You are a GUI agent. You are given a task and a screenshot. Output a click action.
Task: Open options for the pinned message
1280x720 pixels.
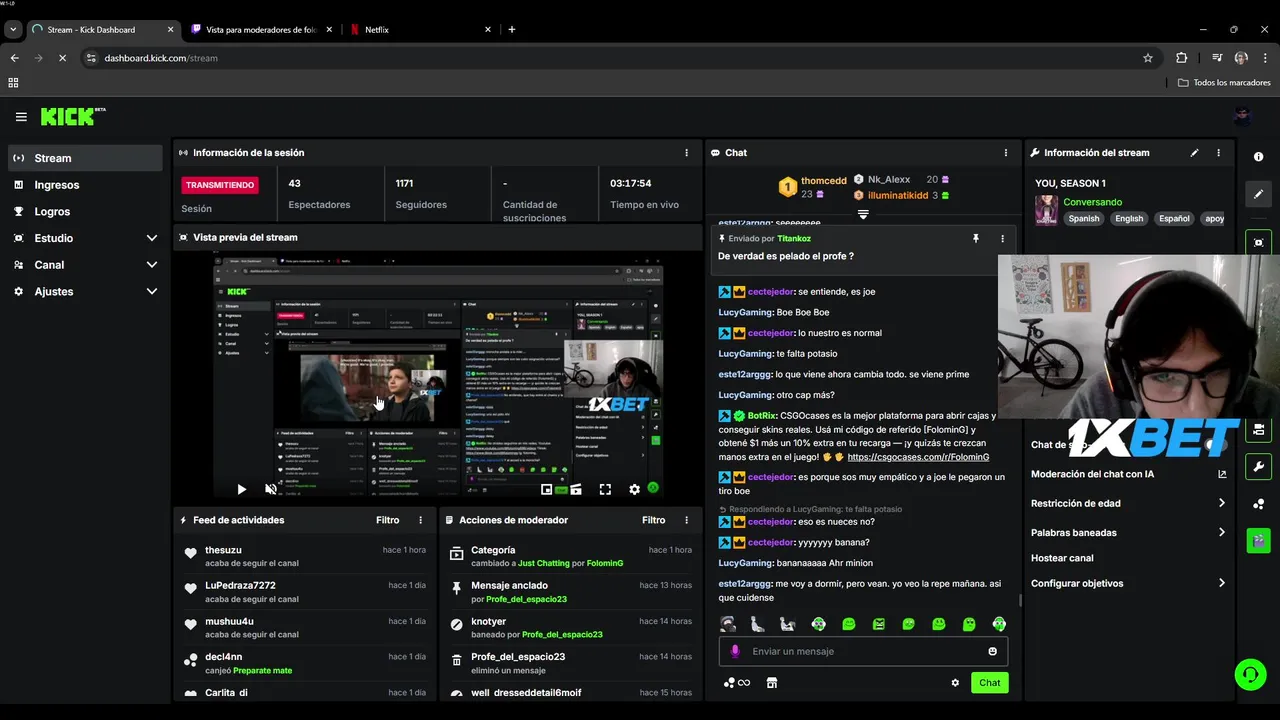coord(1002,239)
